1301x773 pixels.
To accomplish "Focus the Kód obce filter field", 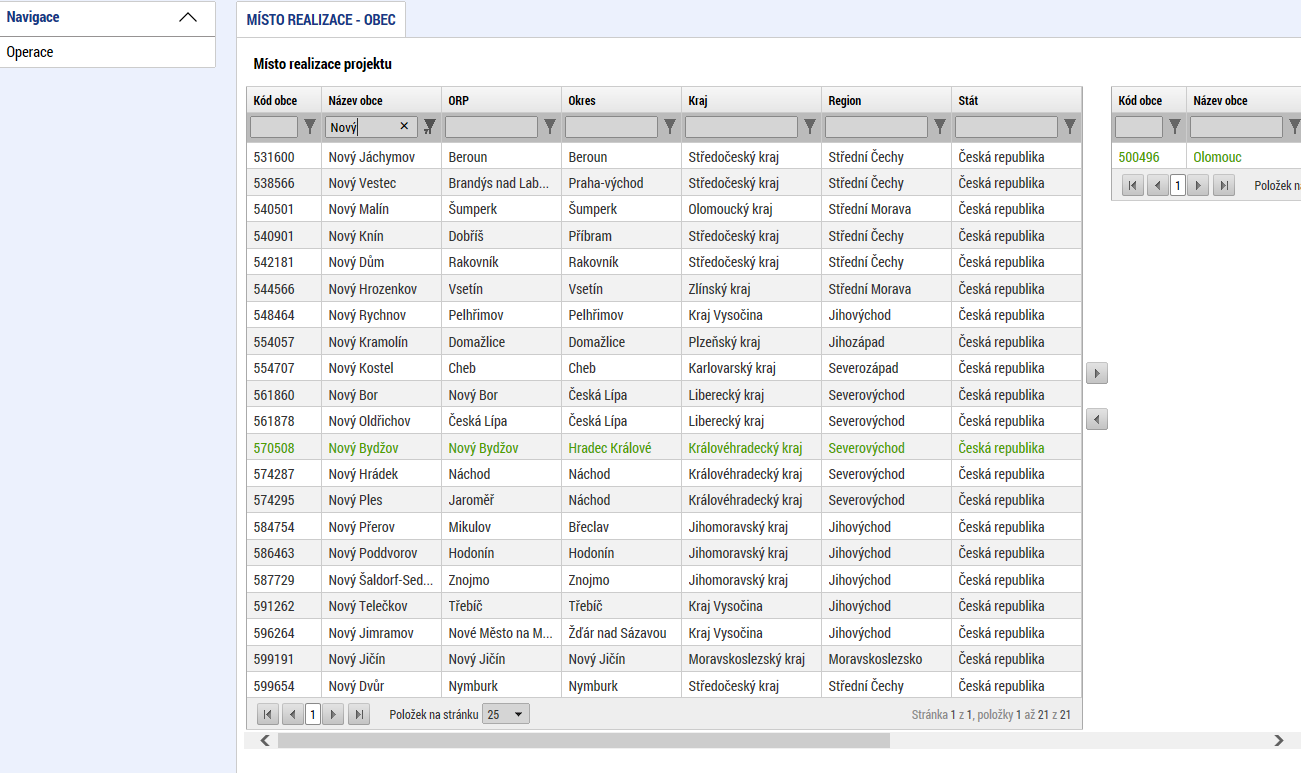I will pos(274,127).
